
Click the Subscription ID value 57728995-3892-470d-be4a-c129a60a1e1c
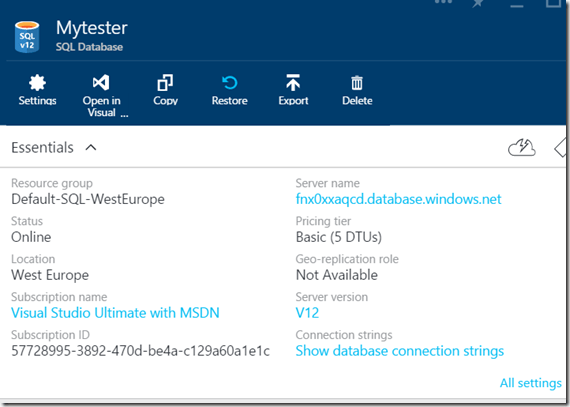pos(140,351)
